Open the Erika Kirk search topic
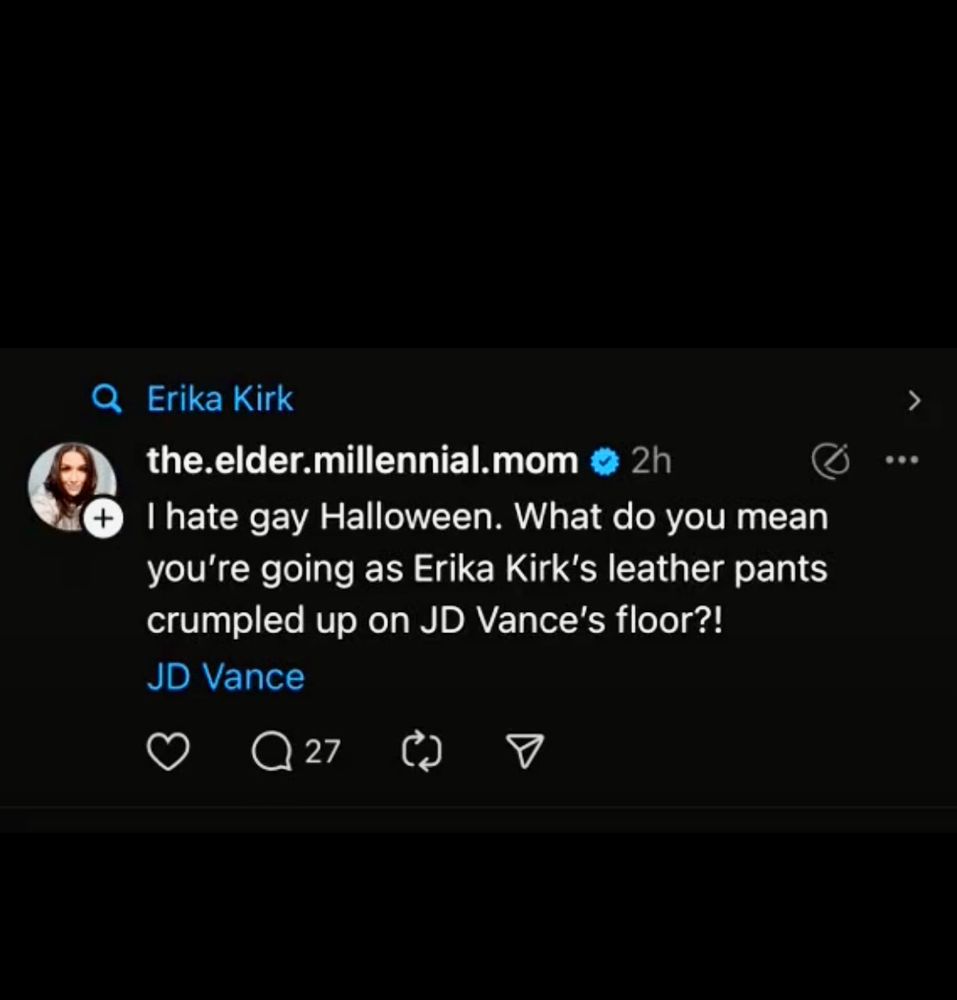 (220, 400)
